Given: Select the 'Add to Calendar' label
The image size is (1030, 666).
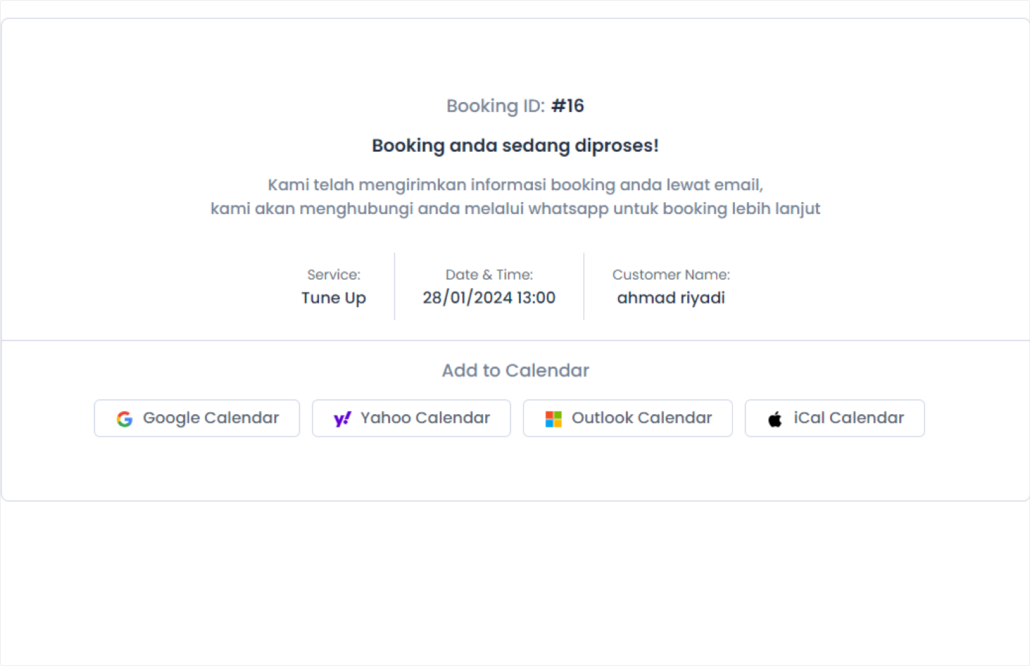Looking at the screenshot, I should [x=515, y=370].
